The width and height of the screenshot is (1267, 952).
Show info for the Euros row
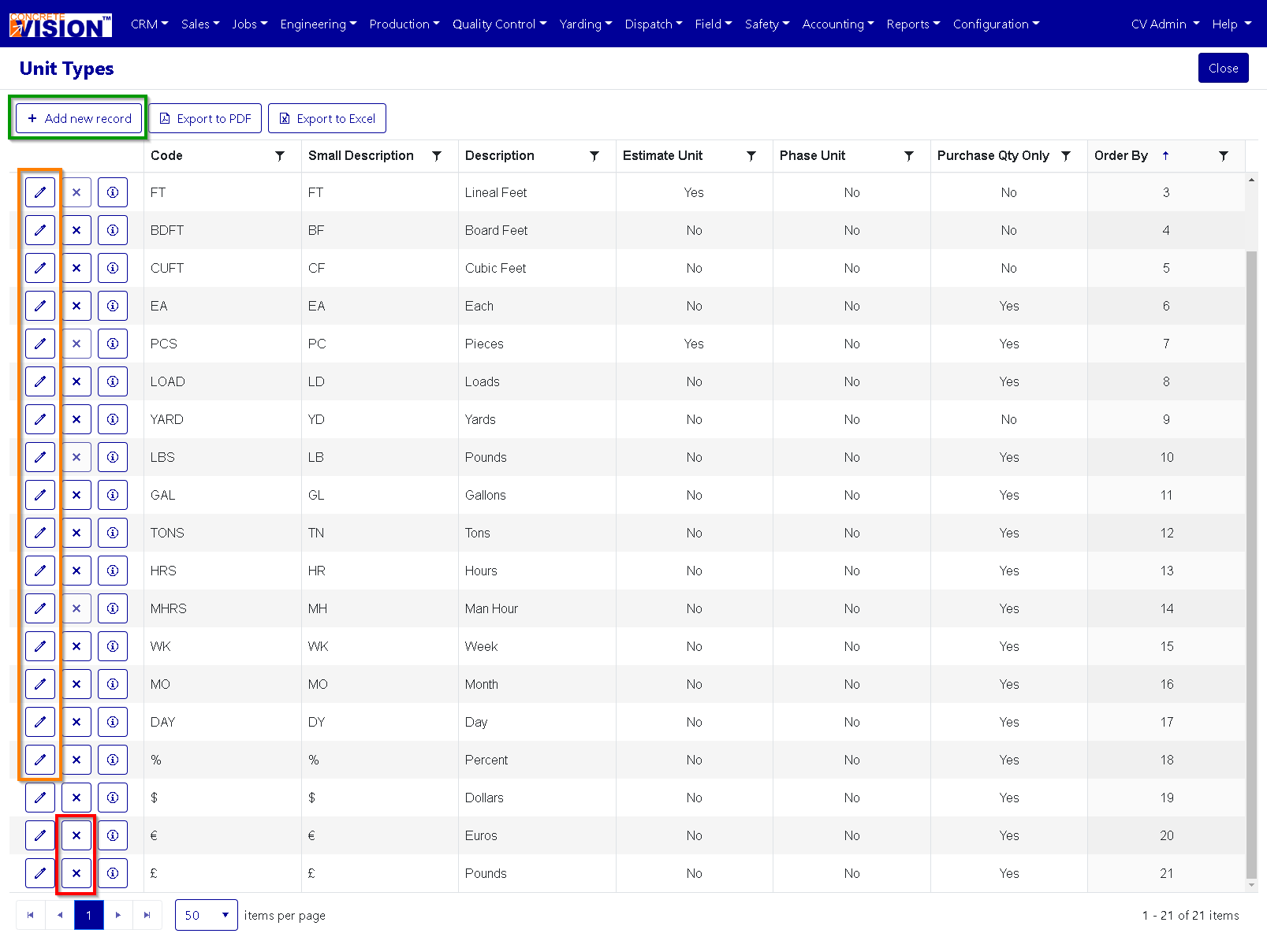click(113, 835)
